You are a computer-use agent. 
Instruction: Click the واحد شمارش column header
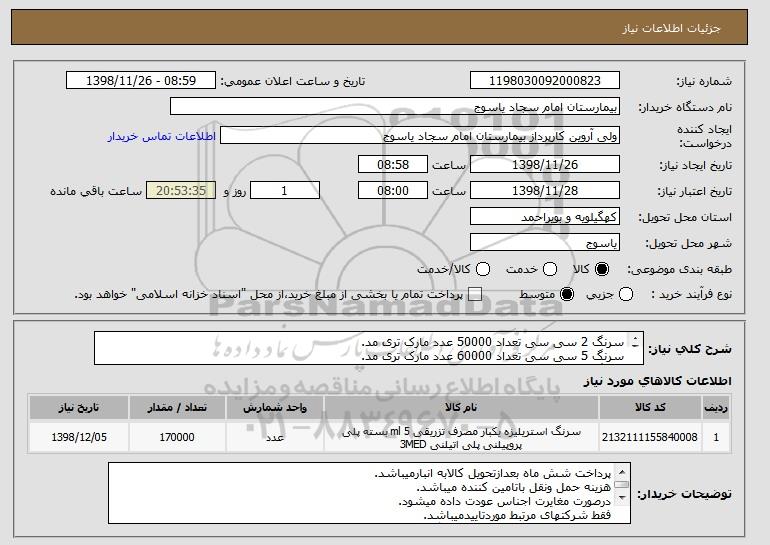275,408
